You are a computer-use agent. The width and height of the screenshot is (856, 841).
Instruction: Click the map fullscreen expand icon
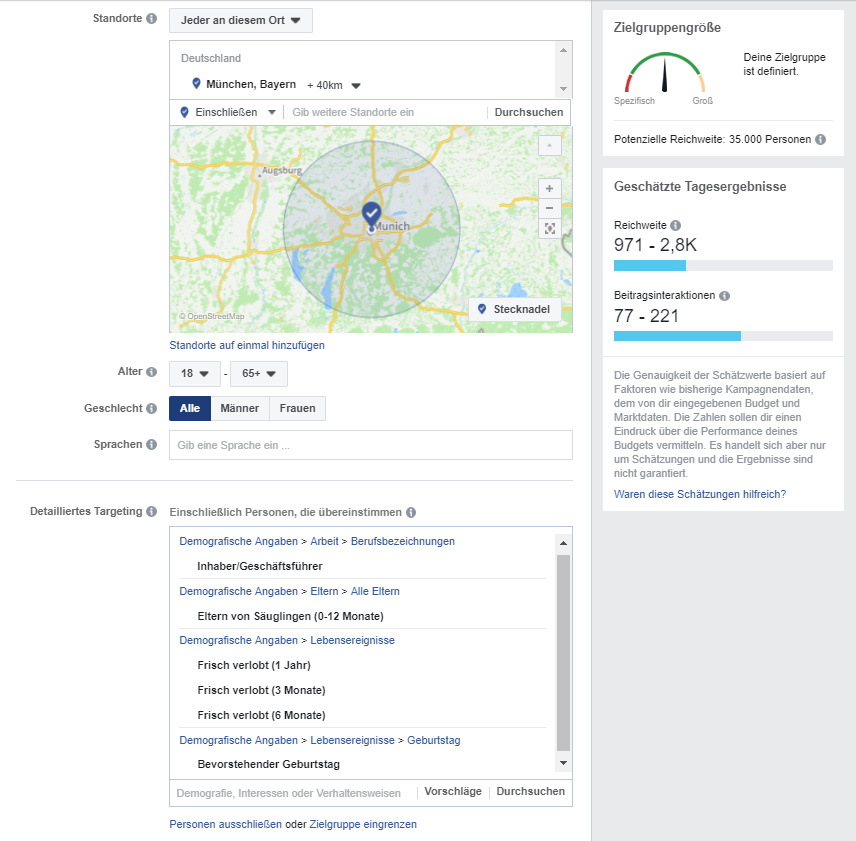click(549, 229)
